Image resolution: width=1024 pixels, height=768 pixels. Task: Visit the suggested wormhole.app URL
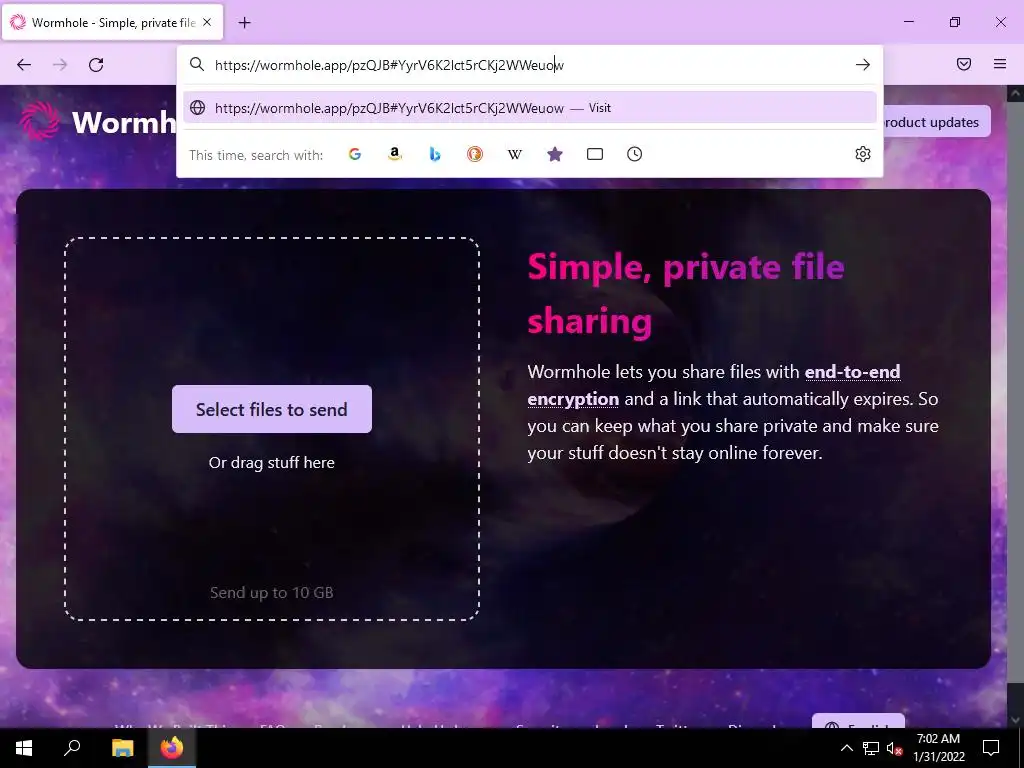pos(530,108)
